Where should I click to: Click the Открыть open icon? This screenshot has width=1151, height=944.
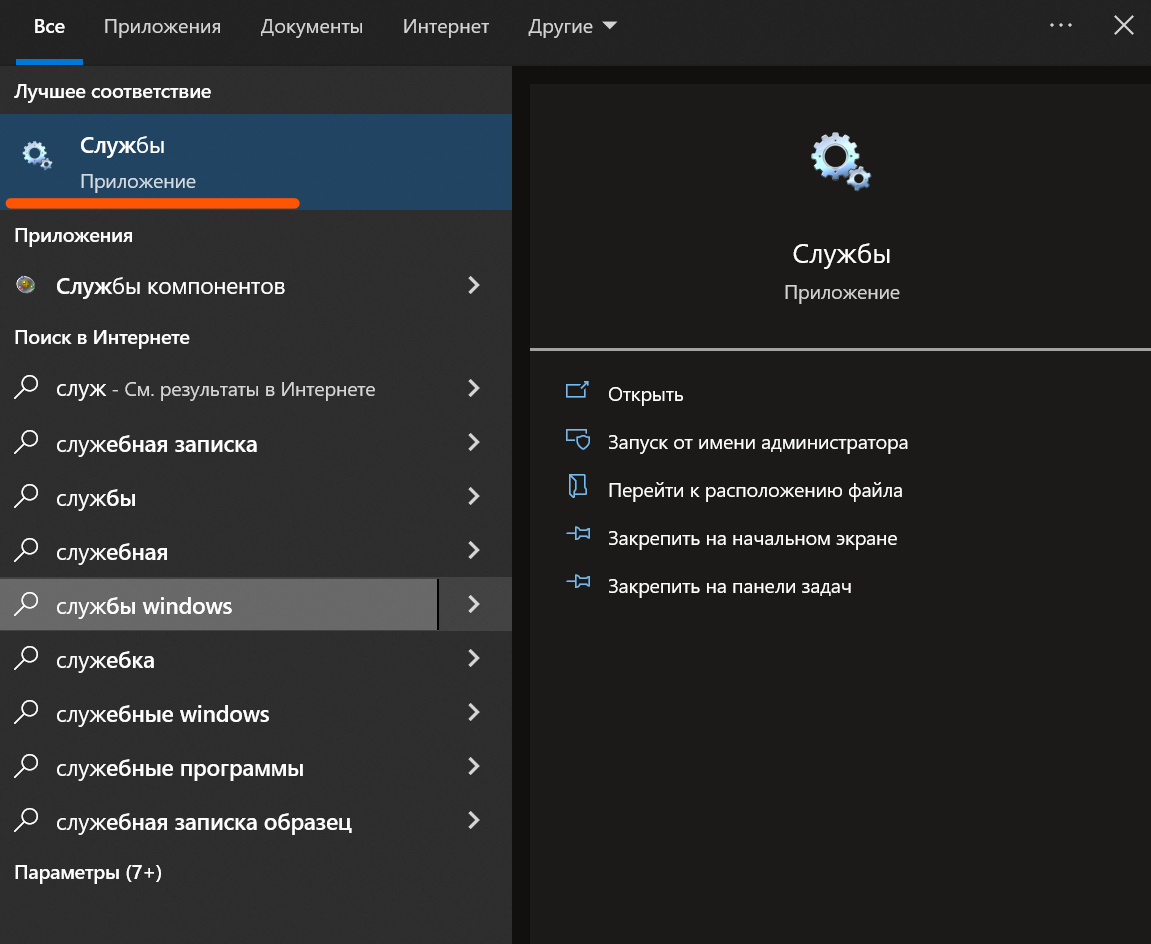(577, 393)
